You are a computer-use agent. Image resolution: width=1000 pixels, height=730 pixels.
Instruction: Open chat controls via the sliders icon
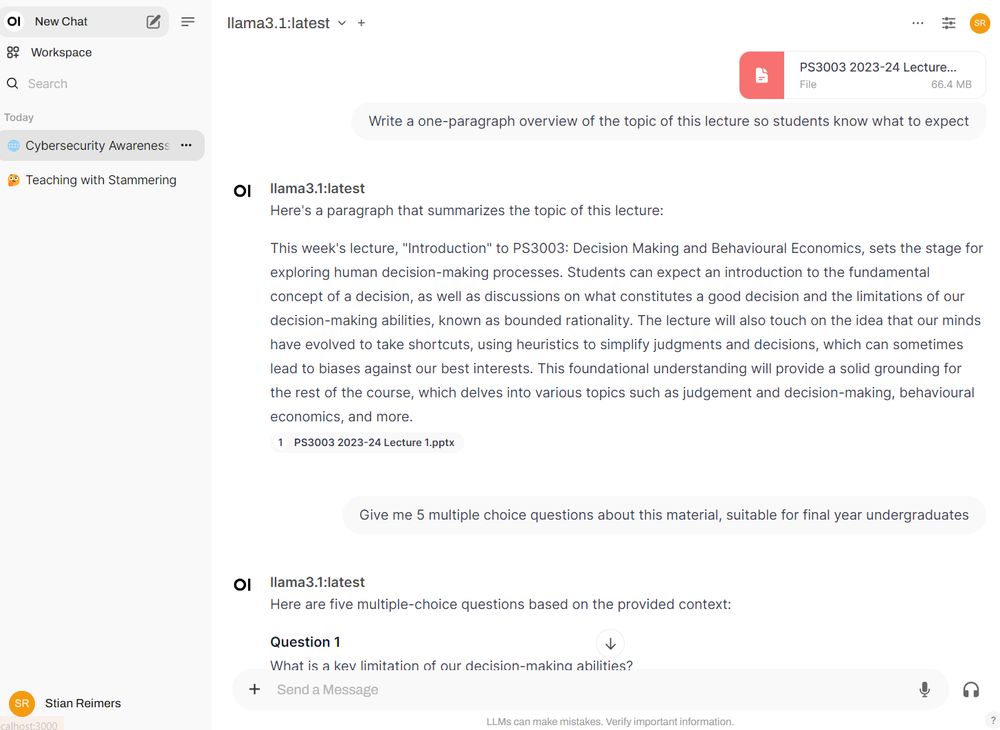(948, 22)
